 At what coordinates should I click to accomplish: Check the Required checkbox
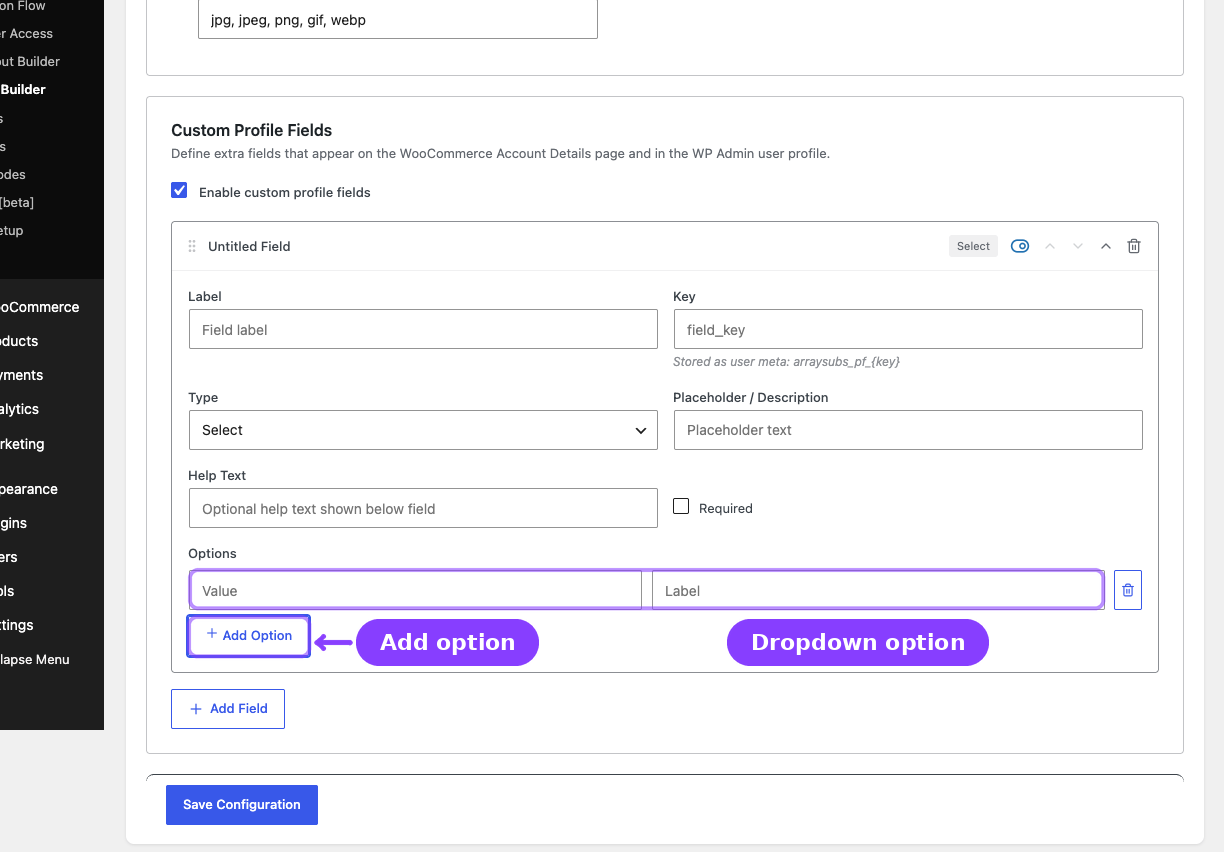(681, 506)
